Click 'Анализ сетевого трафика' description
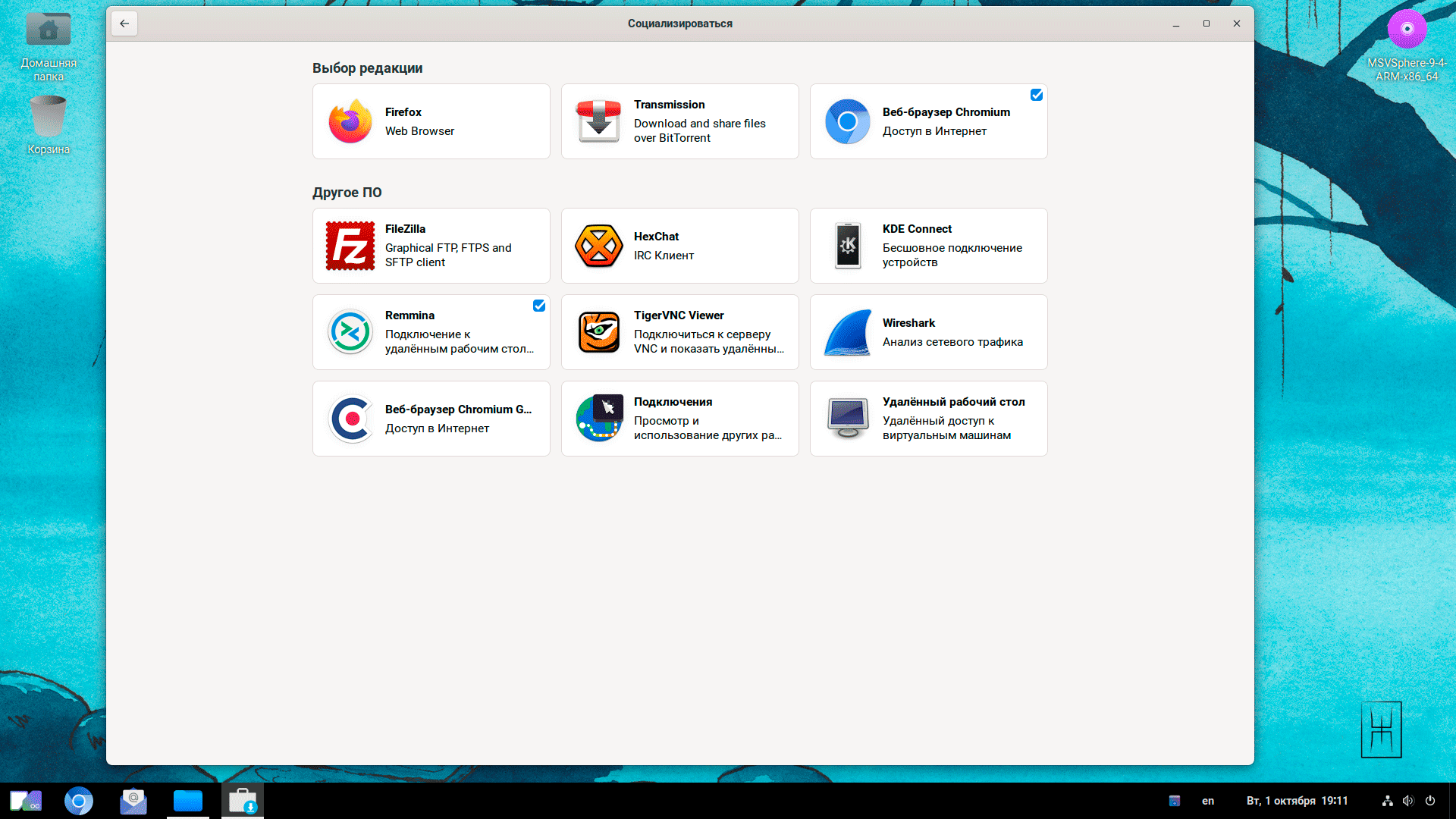The height and width of the screenshot is (819, 1456). [952, 342]
